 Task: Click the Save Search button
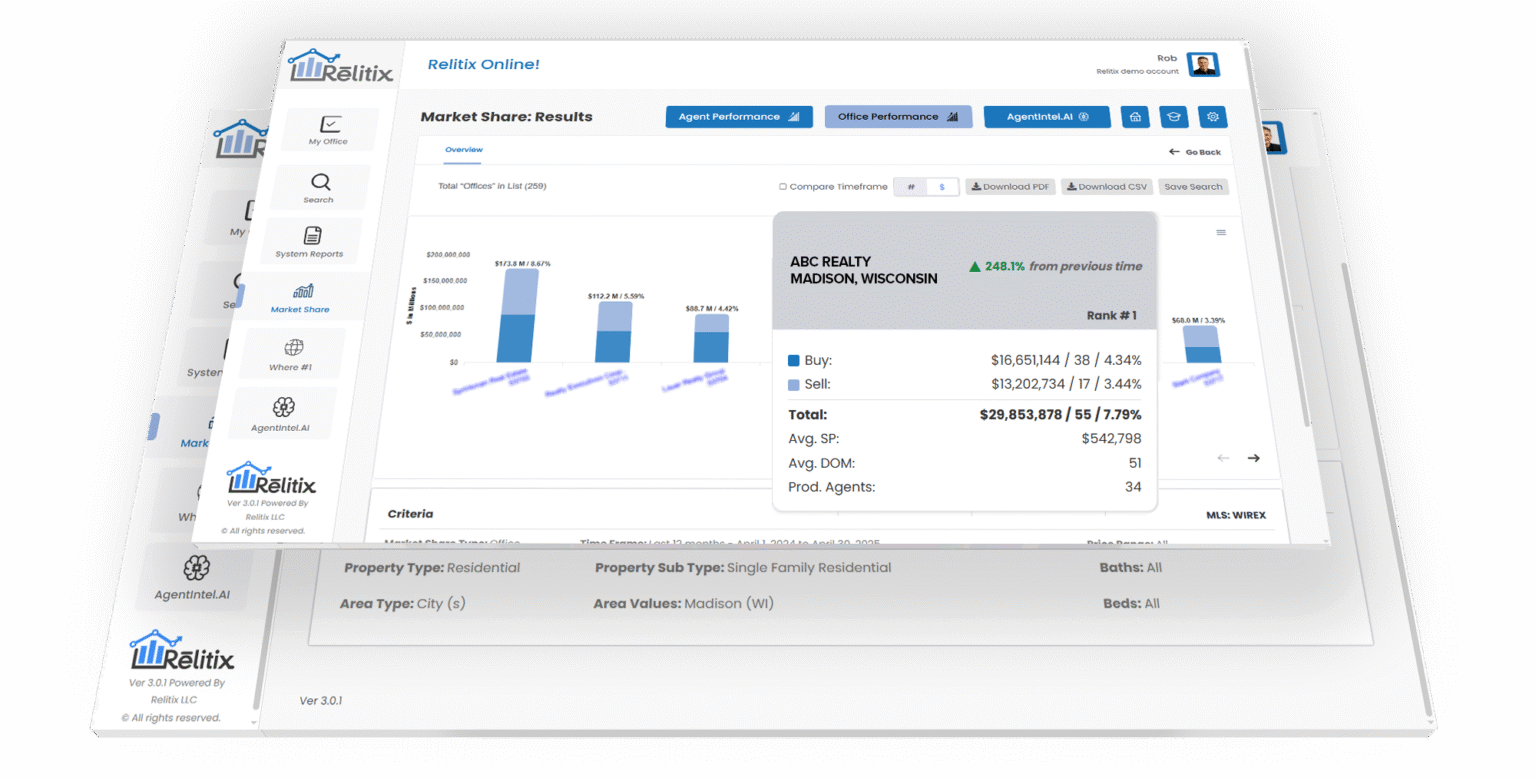click(1193, 187)
